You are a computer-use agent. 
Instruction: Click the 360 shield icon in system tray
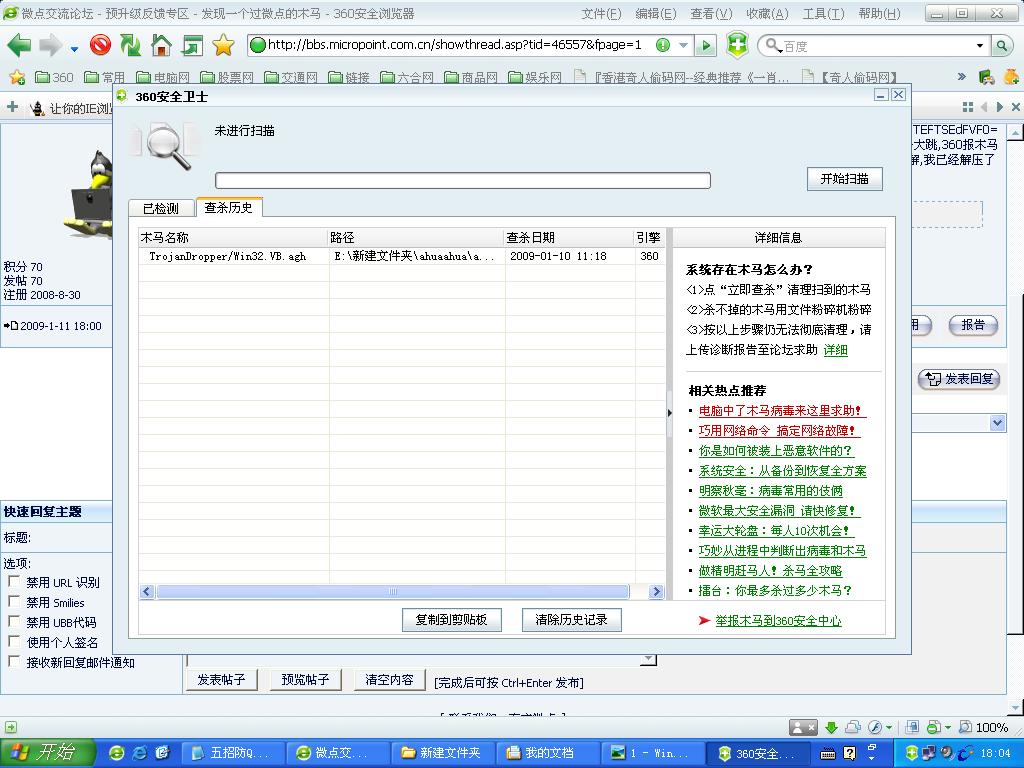(912, 753)
